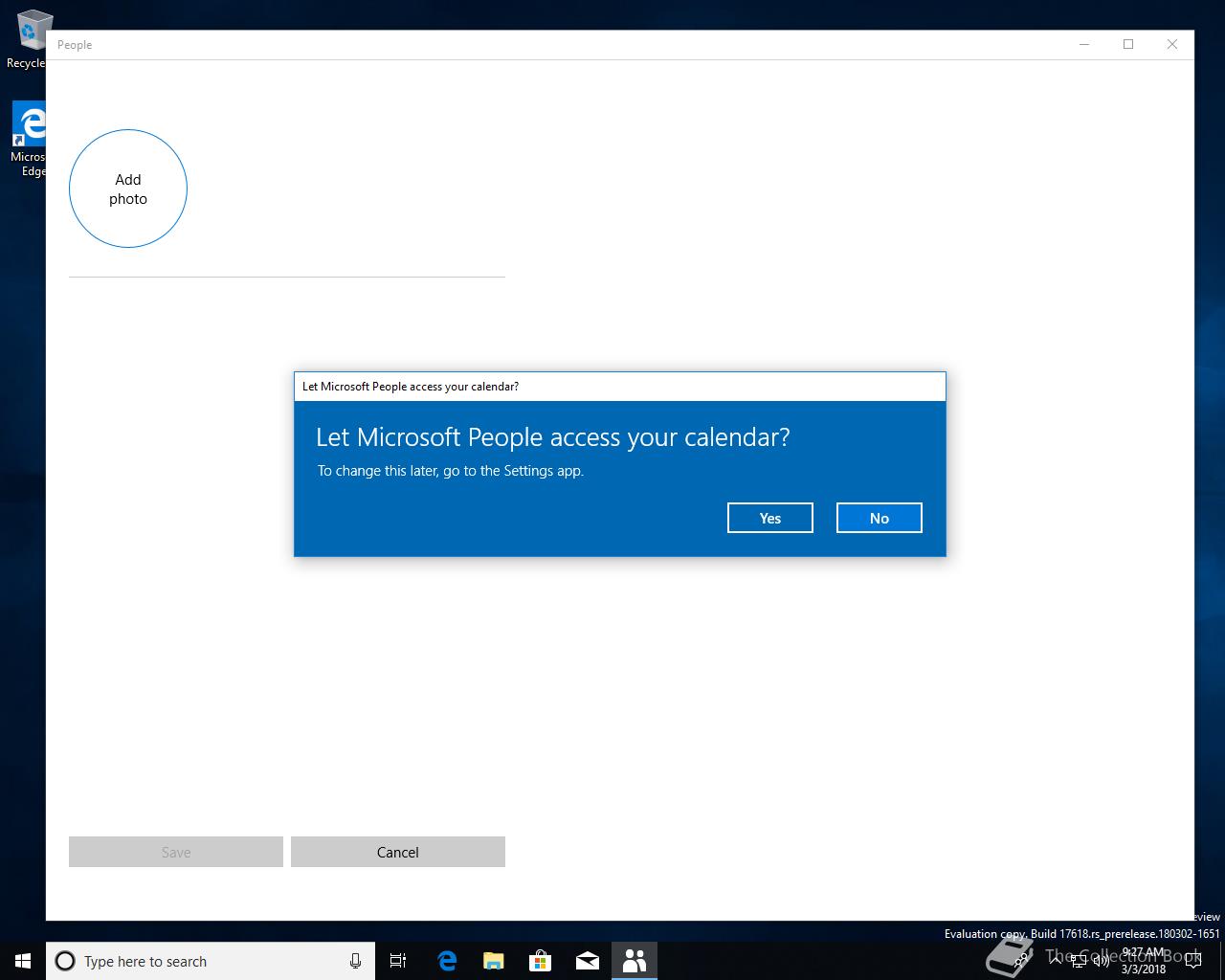Launch Edge from the taskbar
This screenshot has height=980, width=1225.
446,961
